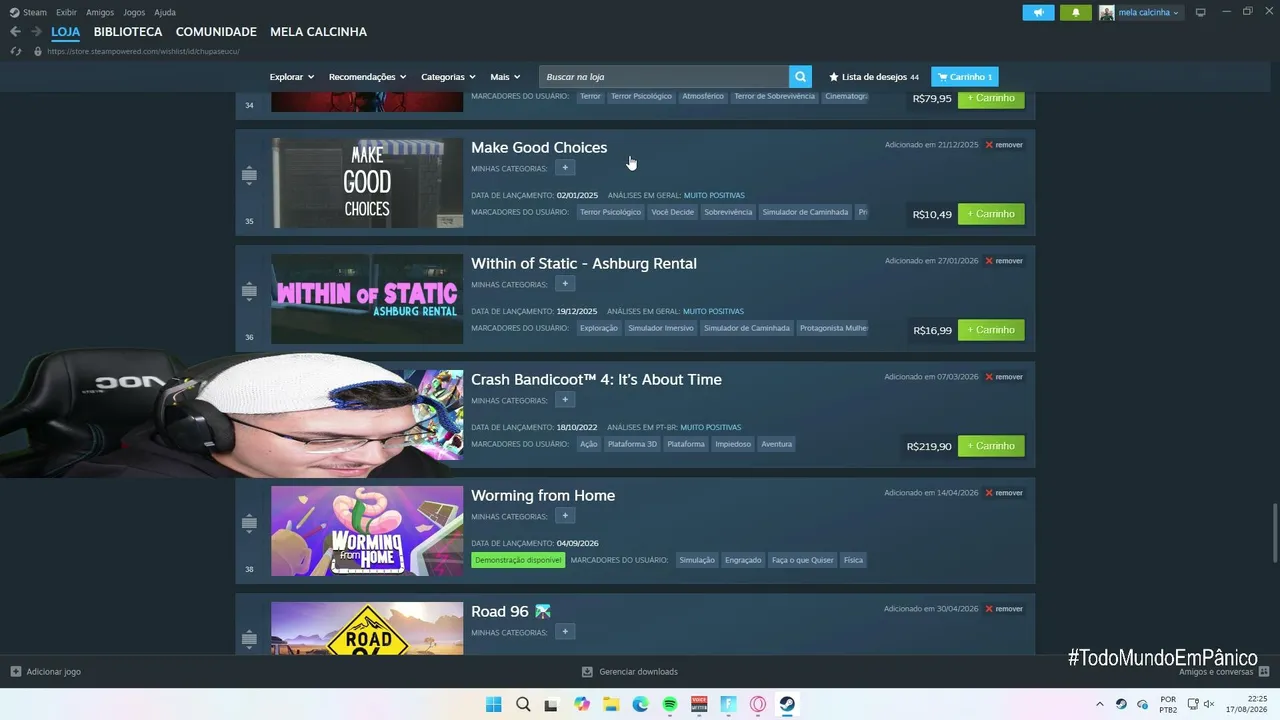Launch Copilot from the taskbar
The image size is (1280, 720).
point(582,704)
